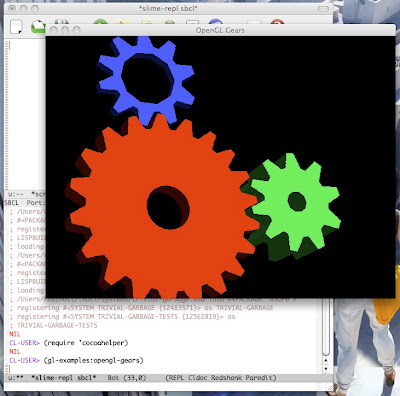Zoom the OpenGL Gears window
400x396 pixels.
pyautogui.click(x=76, y=30)
